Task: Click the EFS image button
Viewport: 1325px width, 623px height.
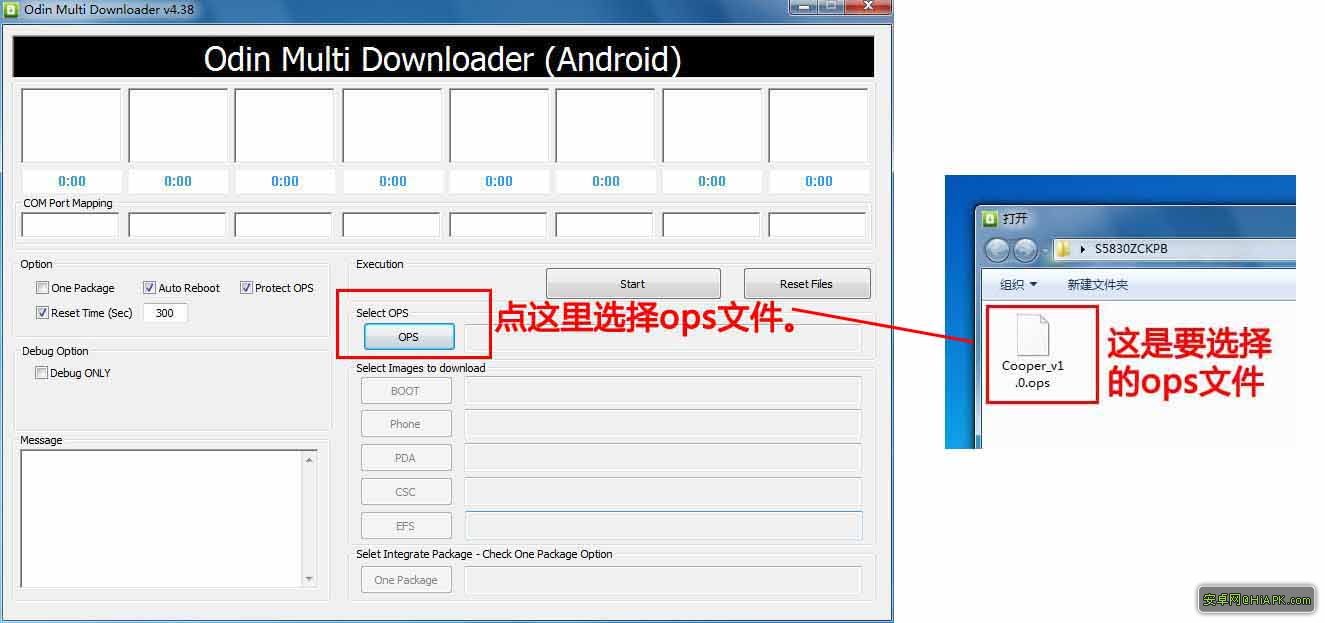Action: point(406,526)
